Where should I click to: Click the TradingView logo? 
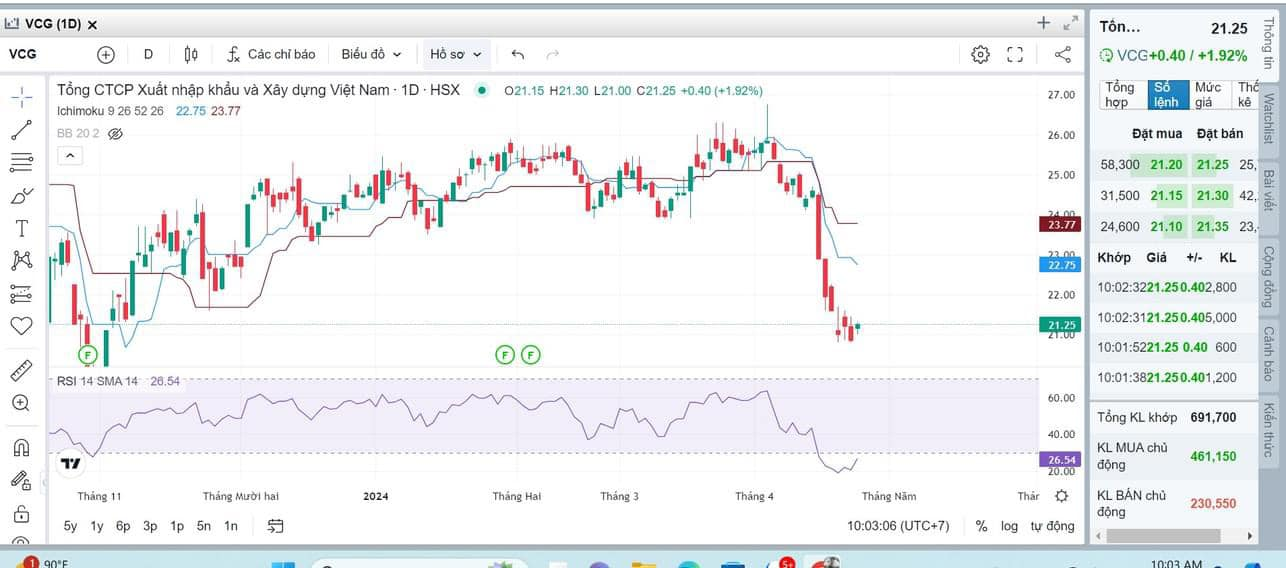click(70, 463)
